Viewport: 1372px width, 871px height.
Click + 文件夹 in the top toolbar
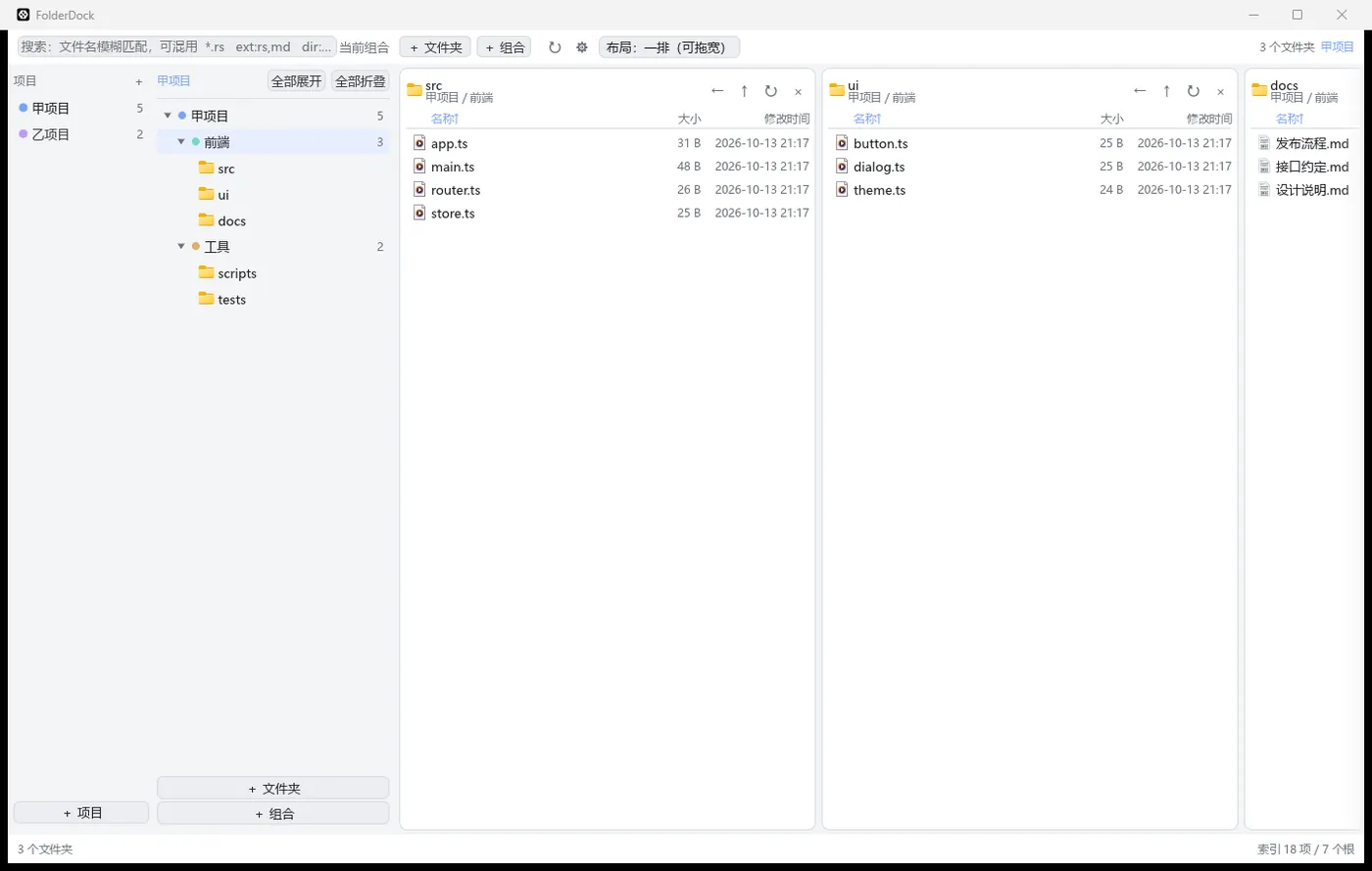pyautogui.click(x=436, y=47)
